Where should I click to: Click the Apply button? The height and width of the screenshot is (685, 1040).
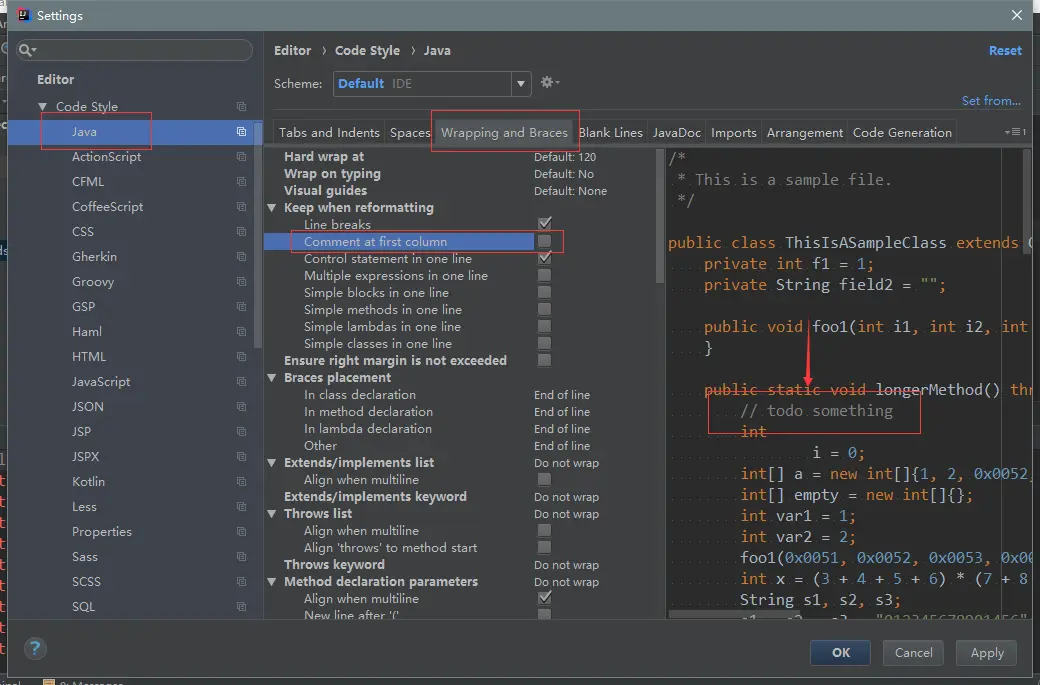[x=987, y=653]
